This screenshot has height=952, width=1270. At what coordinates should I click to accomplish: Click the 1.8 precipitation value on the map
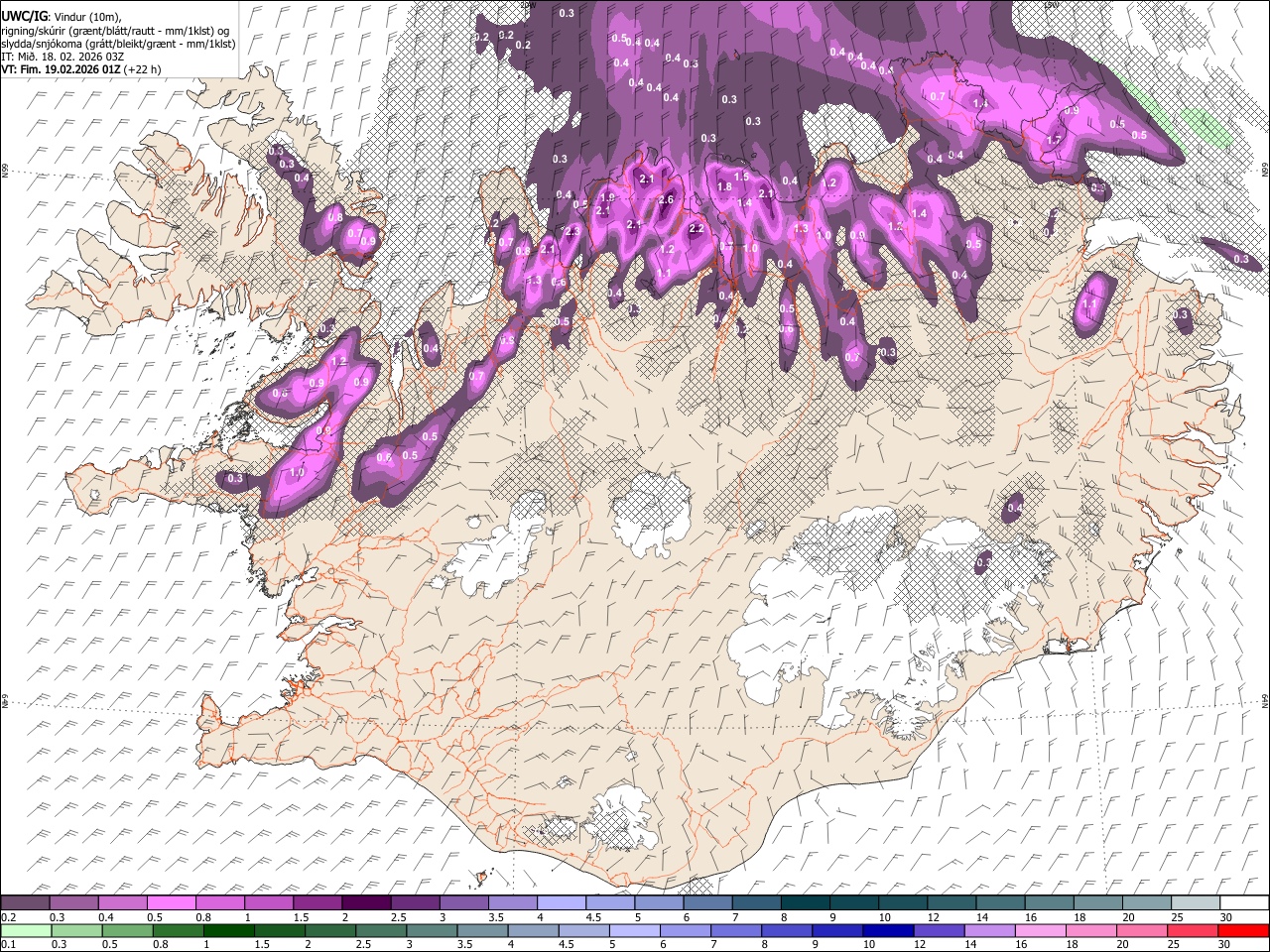pos(724,186)
